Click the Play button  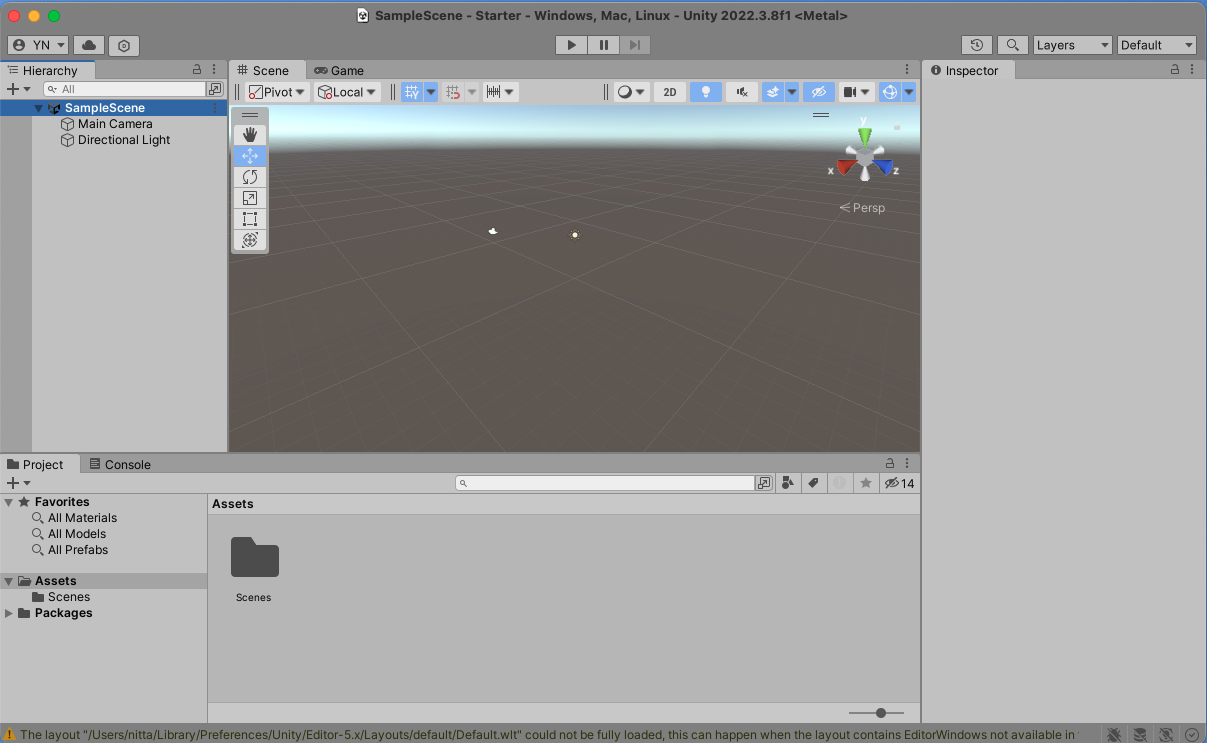[571, 45]
